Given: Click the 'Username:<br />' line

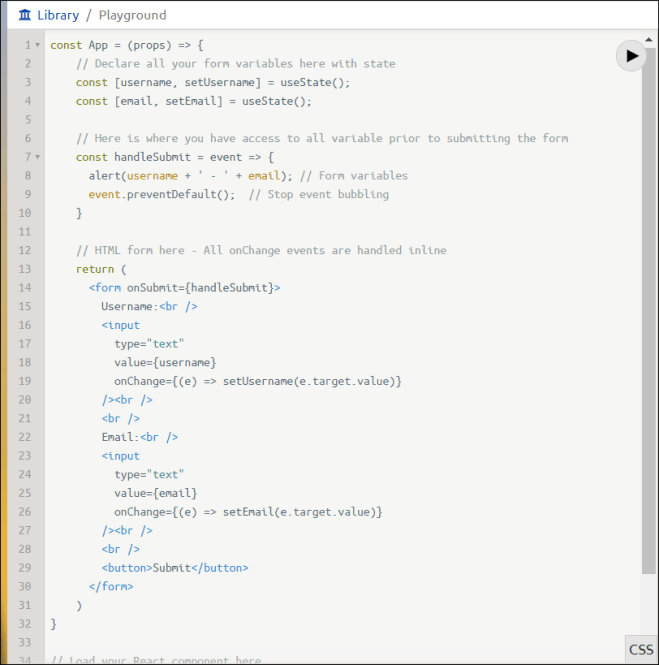Looking at the screenshot, I should (x=149, y=306).
